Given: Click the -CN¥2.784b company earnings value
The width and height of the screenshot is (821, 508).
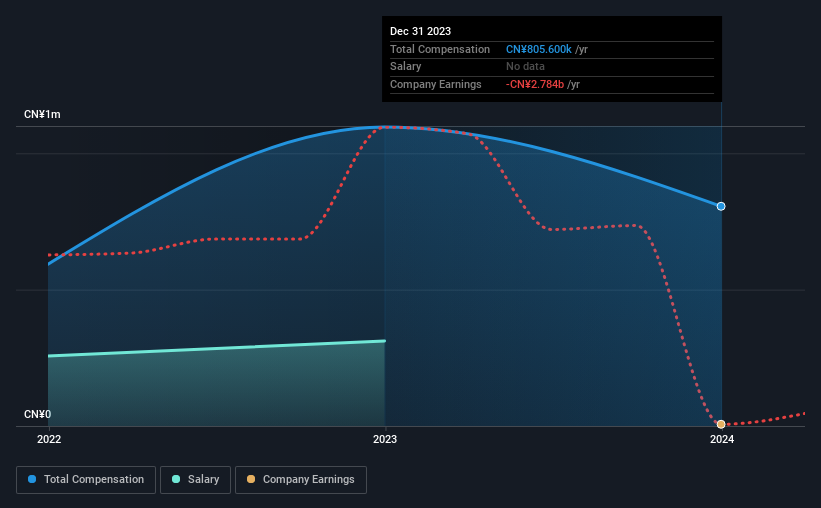Looking at the screenshot, I should tap(535, 84).
